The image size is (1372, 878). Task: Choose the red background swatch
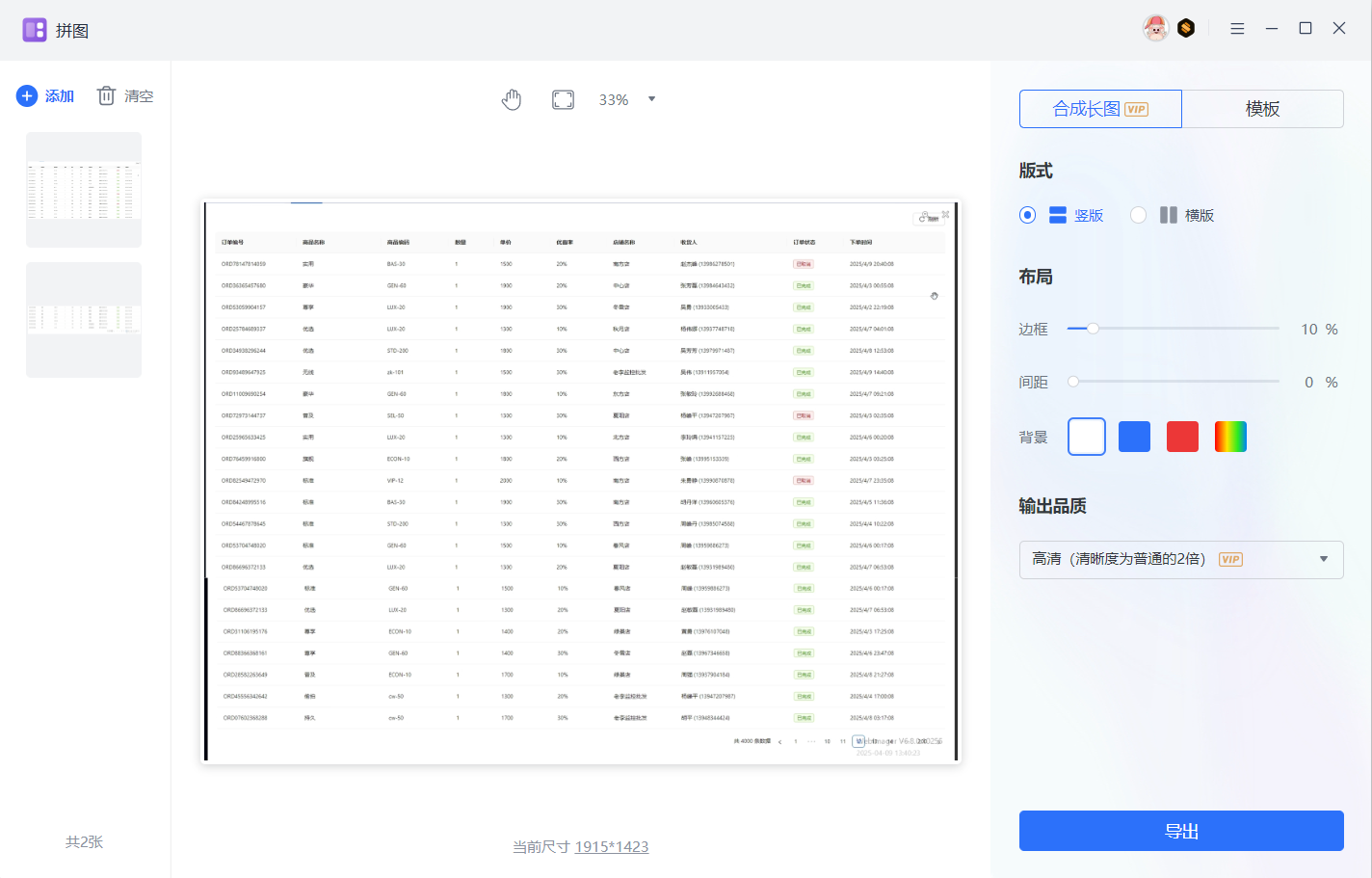click(x=1182, y=437)
